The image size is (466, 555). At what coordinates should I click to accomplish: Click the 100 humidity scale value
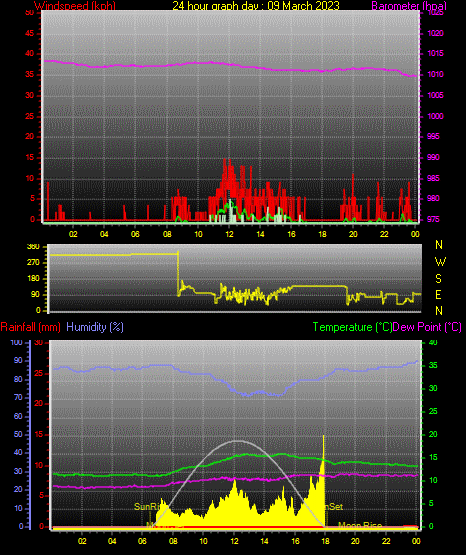(17, 343)
